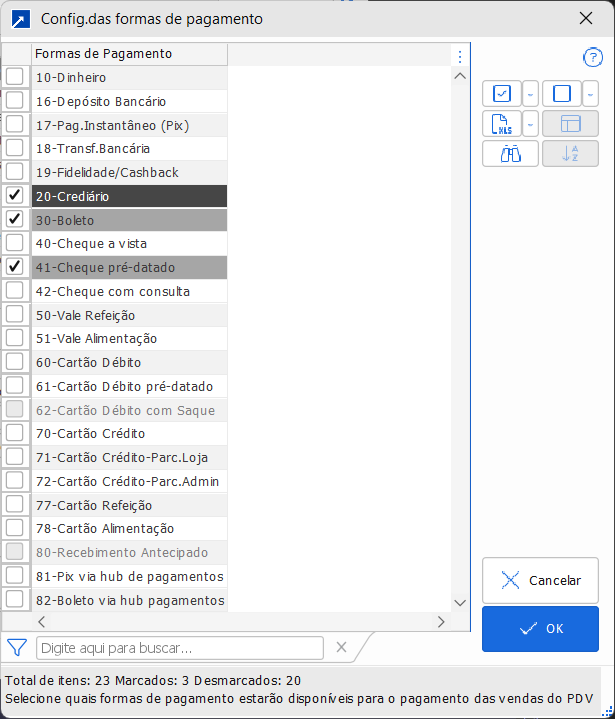This screenshot has height=719, width=615.
Task: Tick the 17-Pag.Instantâneo (Pix) checkbox
Action: 15,125
